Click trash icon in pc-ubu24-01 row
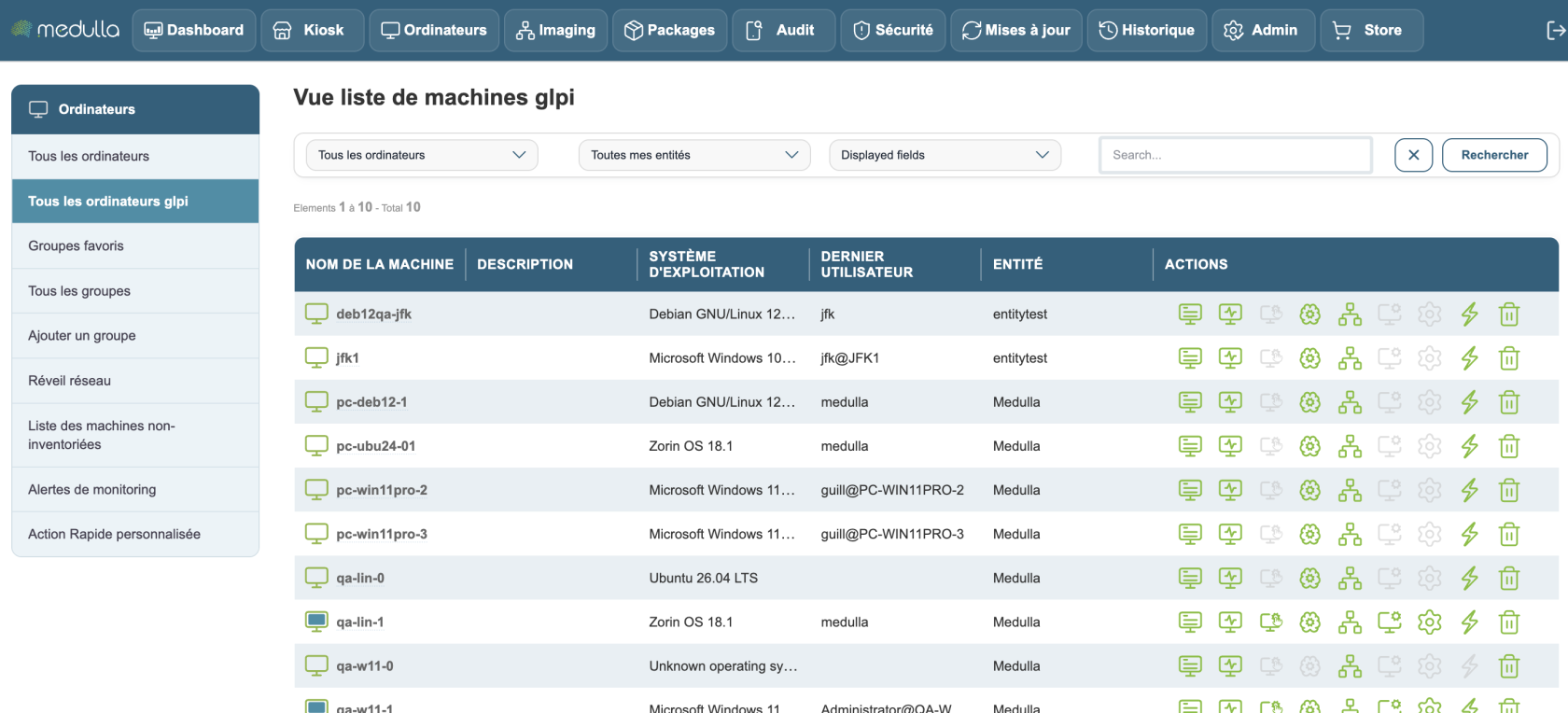The height and width of the screenshot is (713, 1568). pos(1509,446)
